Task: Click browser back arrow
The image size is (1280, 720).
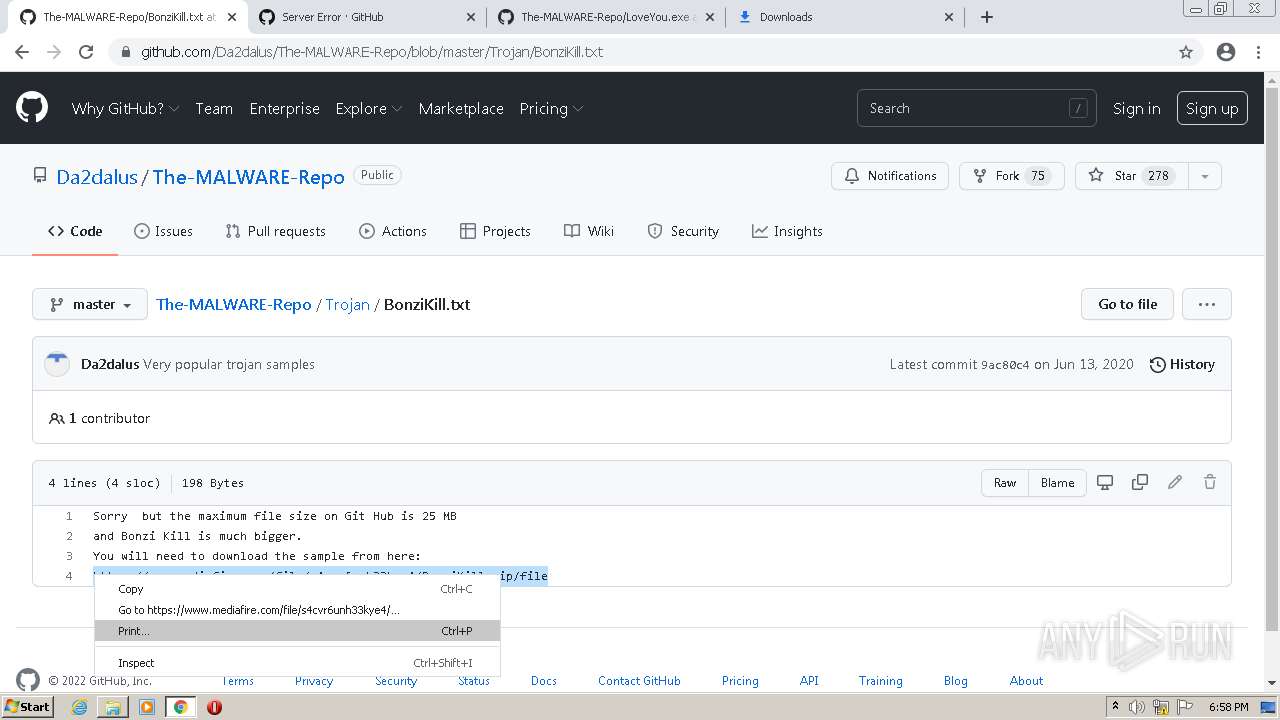Action: pyautogui.click(x=22, y=52)
